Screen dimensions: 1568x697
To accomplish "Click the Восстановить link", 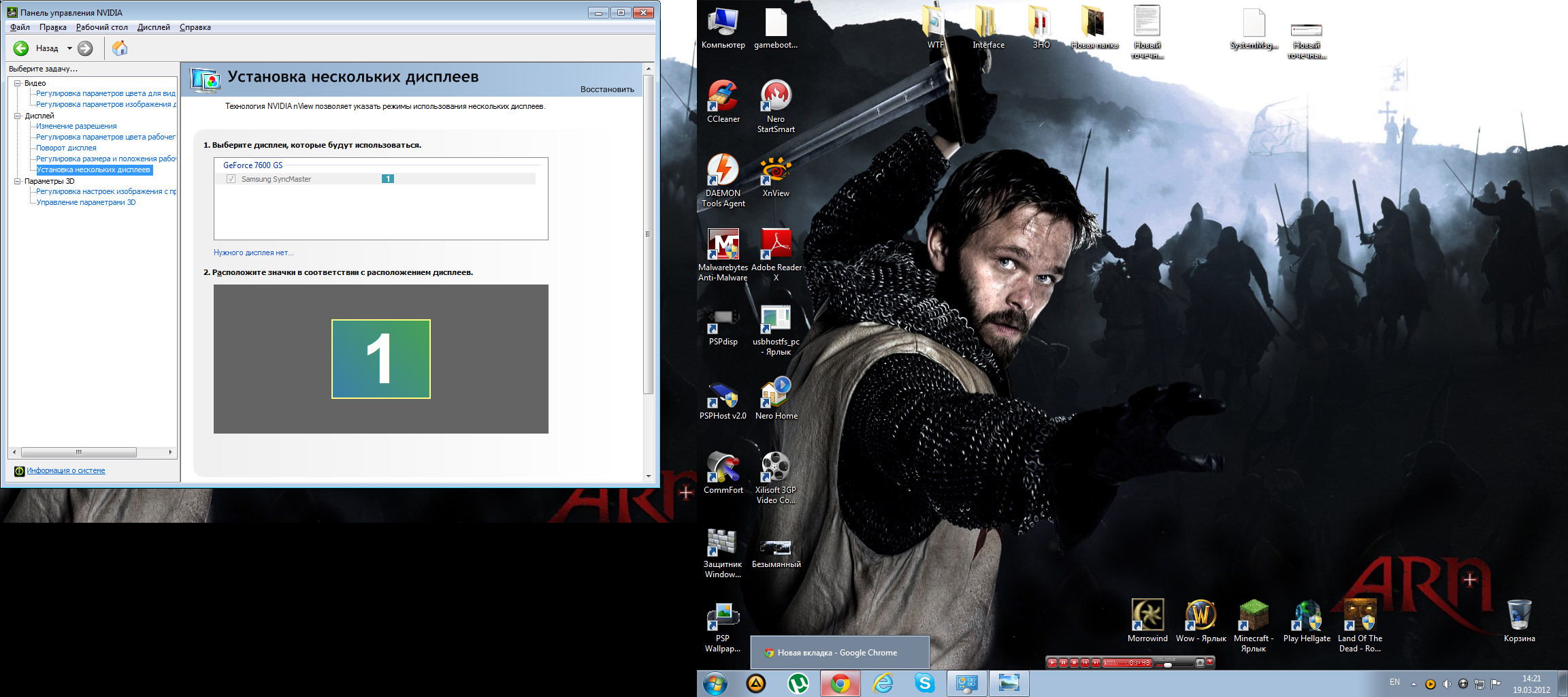I will tap(607, 89).
